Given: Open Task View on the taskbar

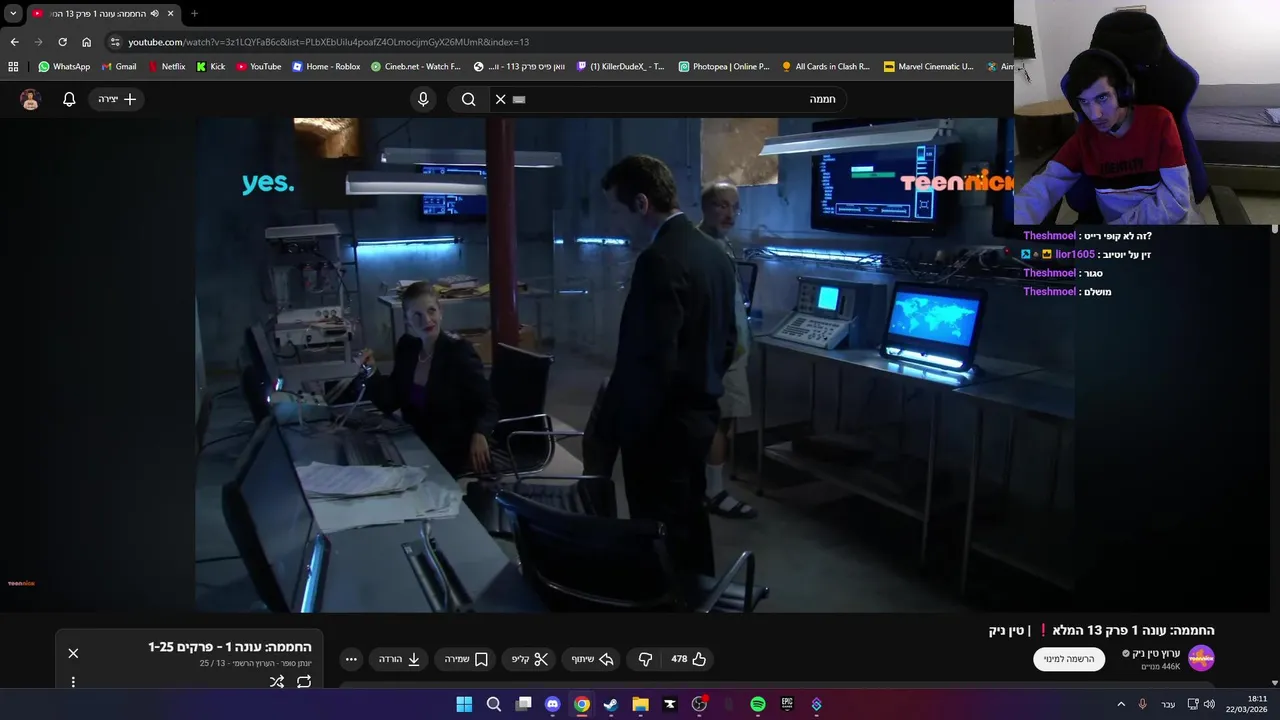Looking at the screenshot, I should [523, 704].
